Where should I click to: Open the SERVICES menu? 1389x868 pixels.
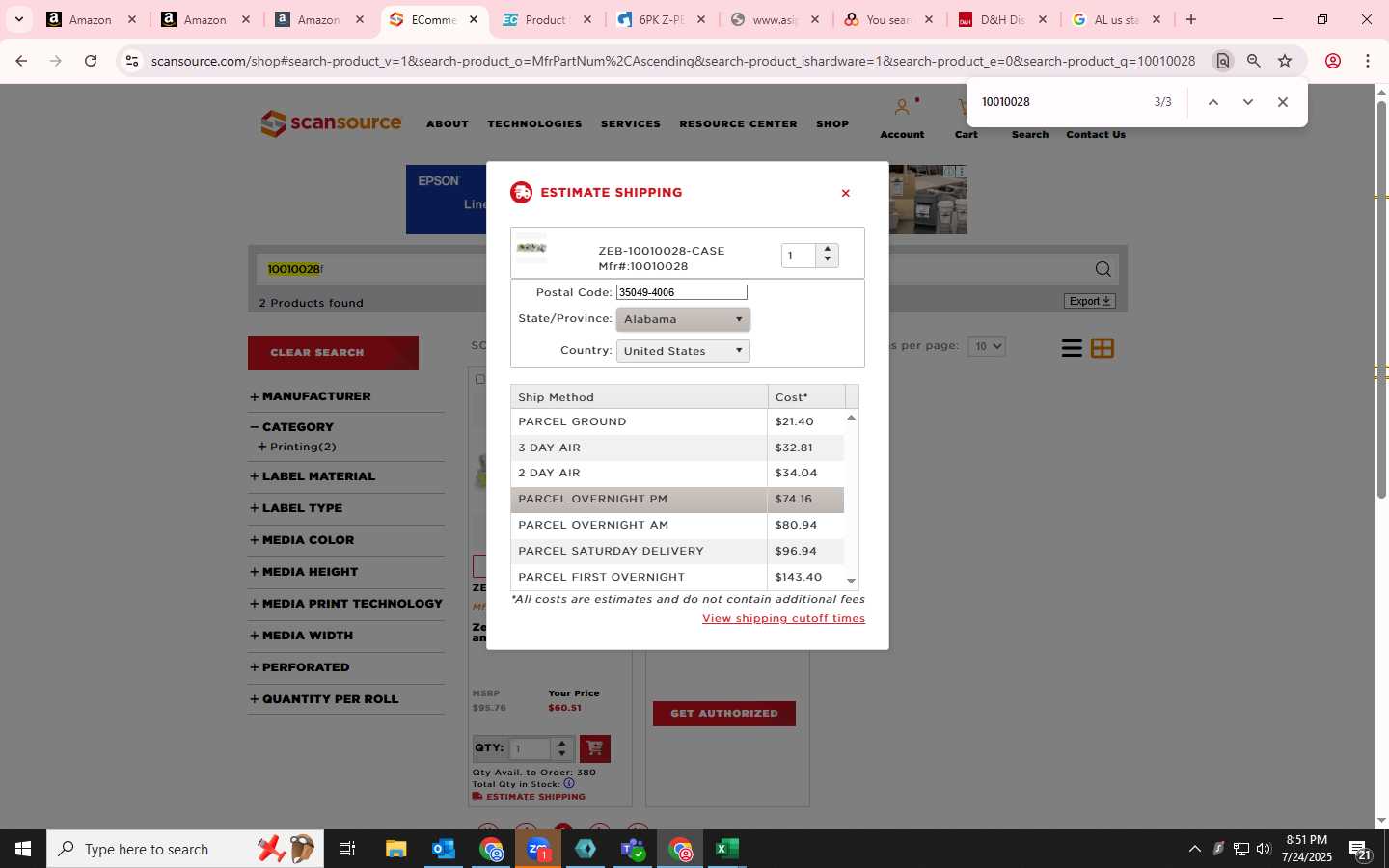(x=631, y=123)
